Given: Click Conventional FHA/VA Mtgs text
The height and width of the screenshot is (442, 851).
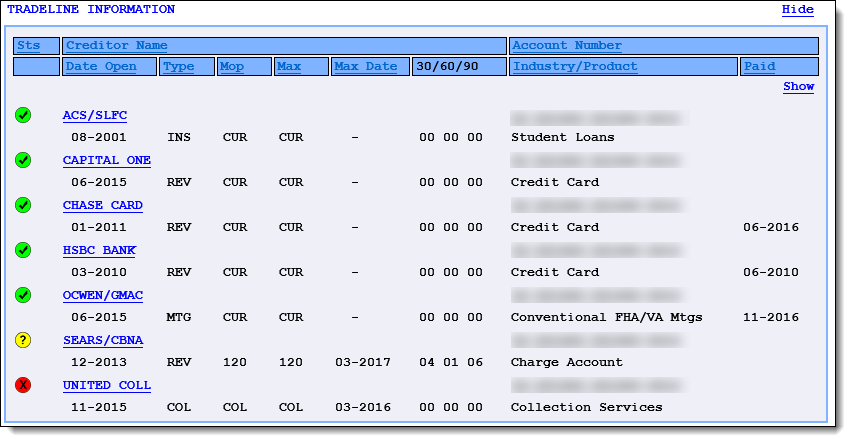Looking at the screenshot, I should (606, 318).
